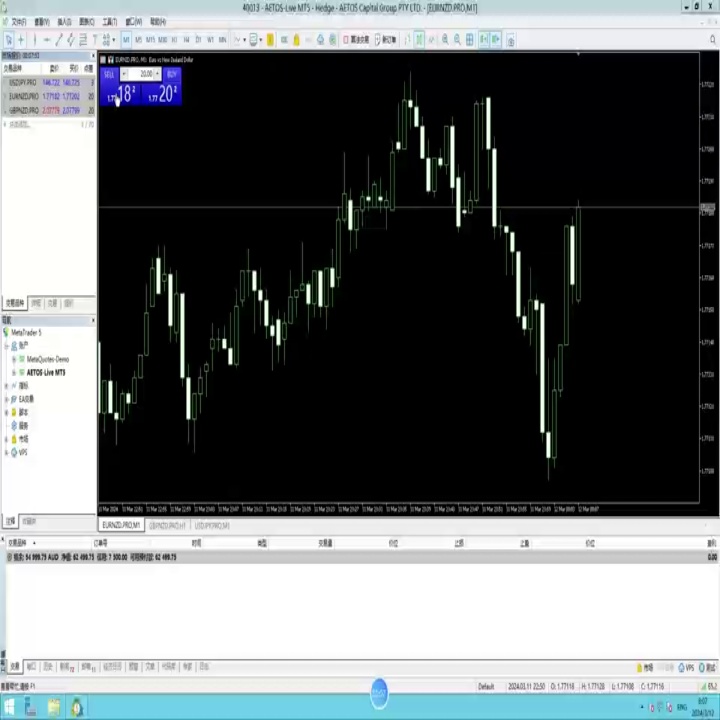Click the zoom out magnifier icon
The width and height of the screenshot is (720, 720).
point(457,40)
